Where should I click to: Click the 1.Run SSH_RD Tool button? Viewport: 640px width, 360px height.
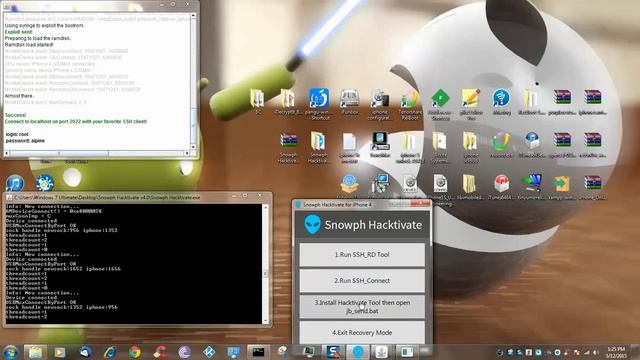coord(362,255)
